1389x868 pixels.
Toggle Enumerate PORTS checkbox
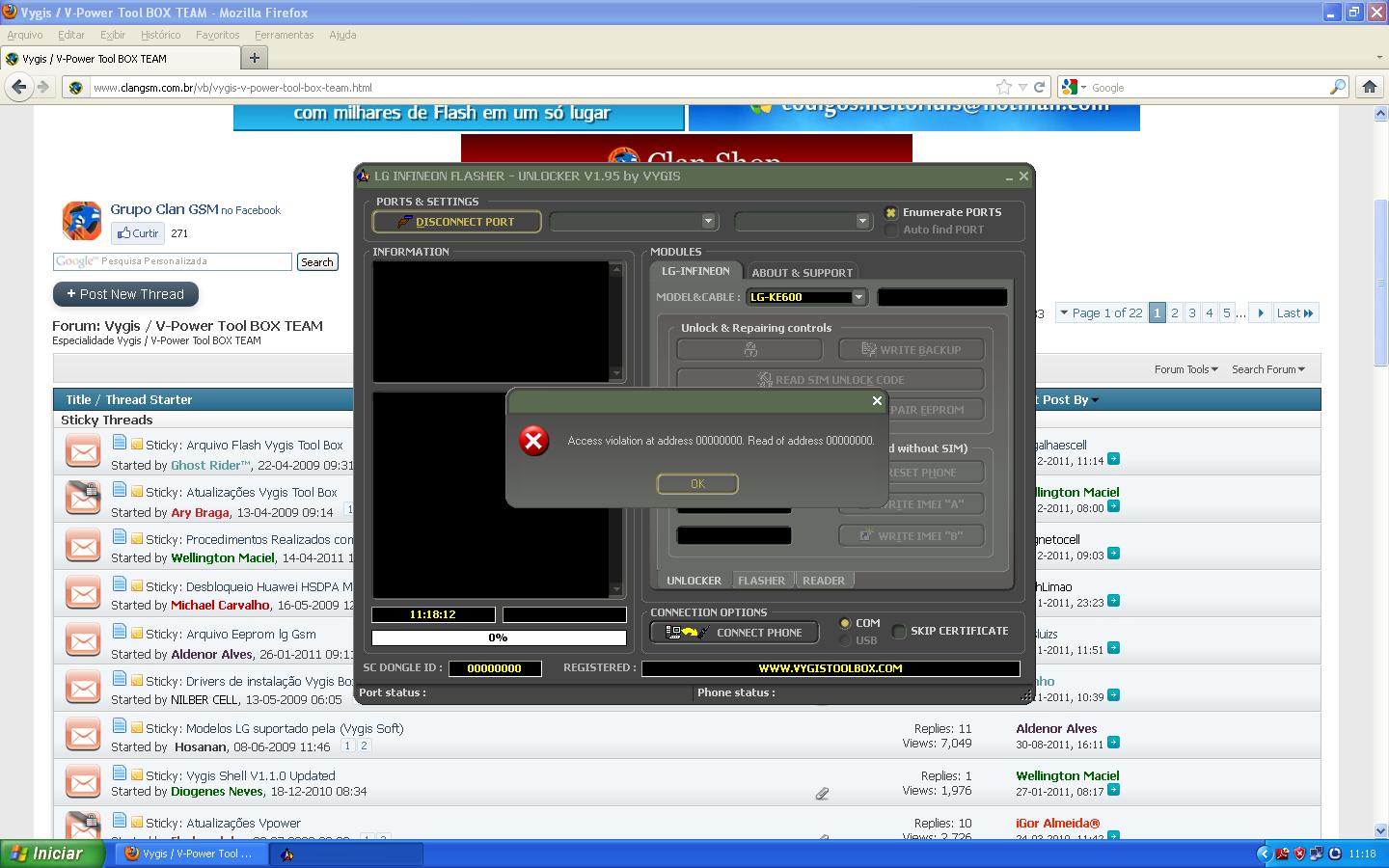[891, 212]
